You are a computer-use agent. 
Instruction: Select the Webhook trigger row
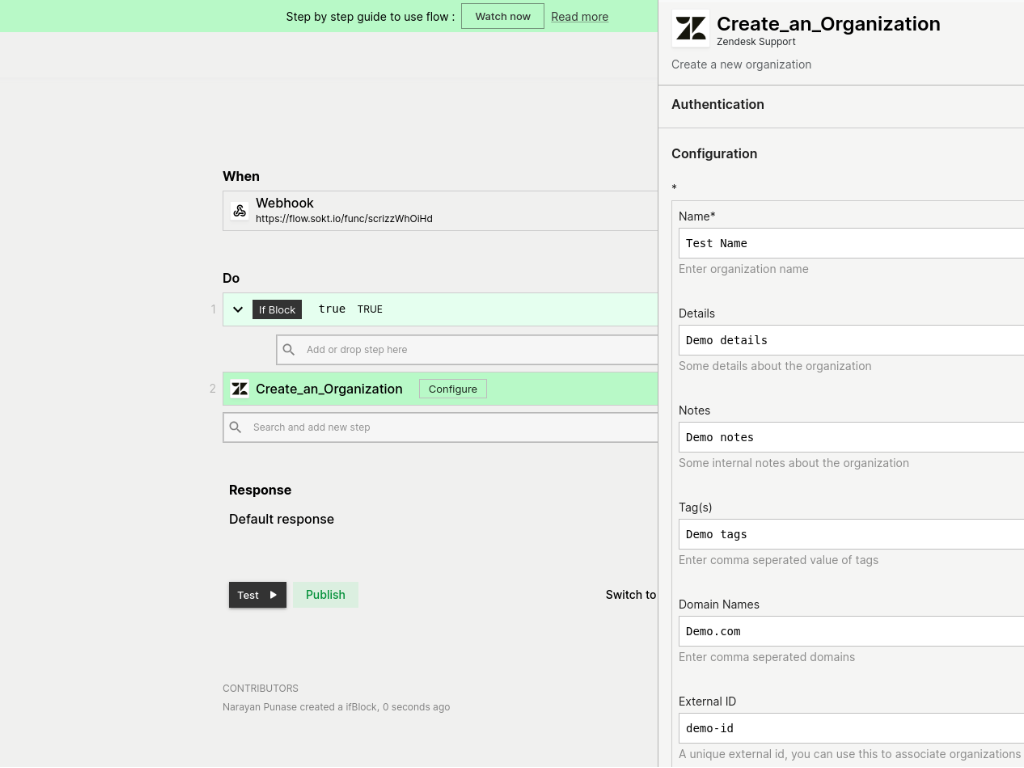tap(440, 211)
